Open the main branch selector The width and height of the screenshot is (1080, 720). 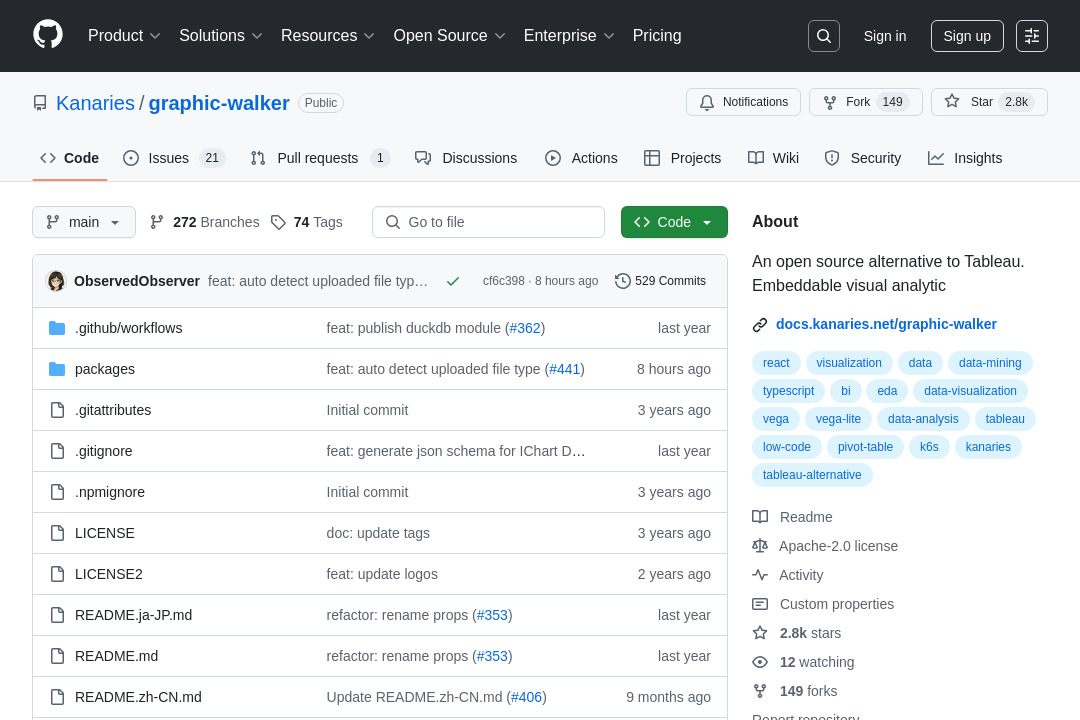(84, 222)
